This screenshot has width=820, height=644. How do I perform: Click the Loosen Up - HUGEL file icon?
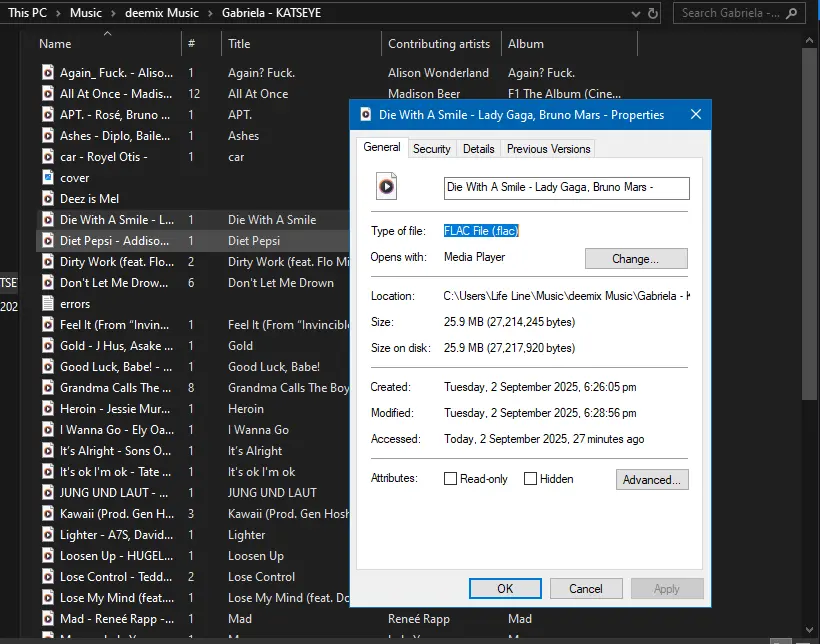[48, 556]
